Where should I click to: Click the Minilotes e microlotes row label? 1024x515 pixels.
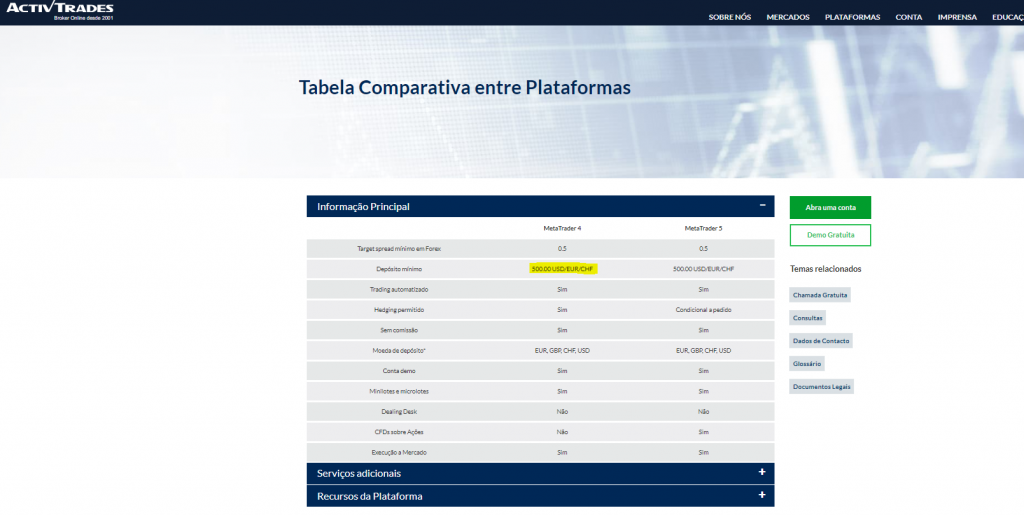[x=398, y=391]
